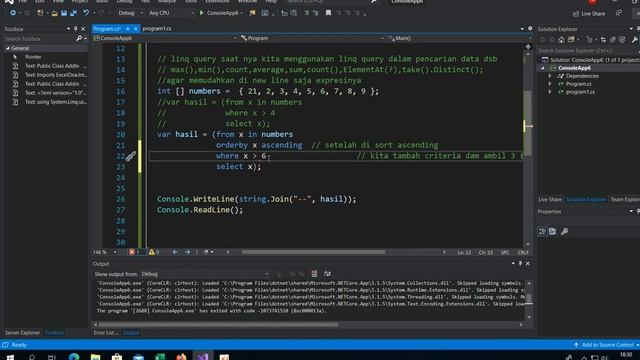Collapse the General group in Toolbox
The height and width of the screenshot is (360, 640).
pos(8,48)
